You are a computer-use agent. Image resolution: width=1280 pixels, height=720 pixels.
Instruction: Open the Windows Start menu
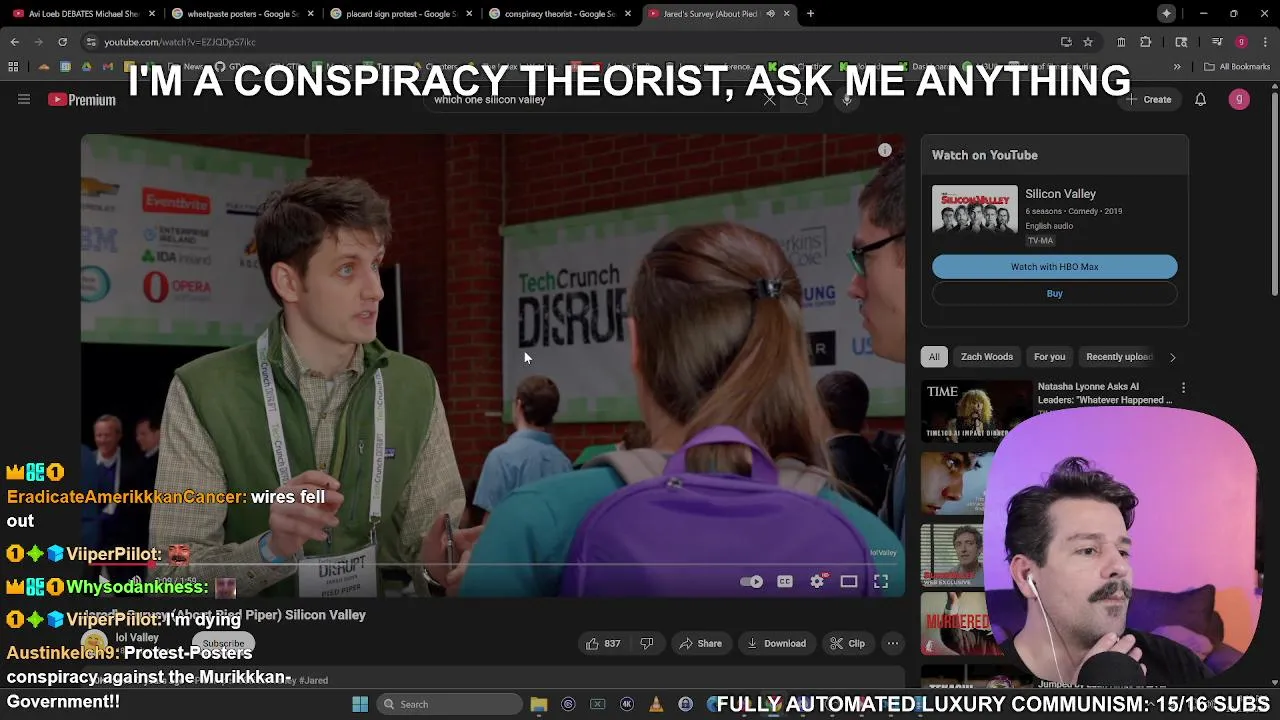360,704
